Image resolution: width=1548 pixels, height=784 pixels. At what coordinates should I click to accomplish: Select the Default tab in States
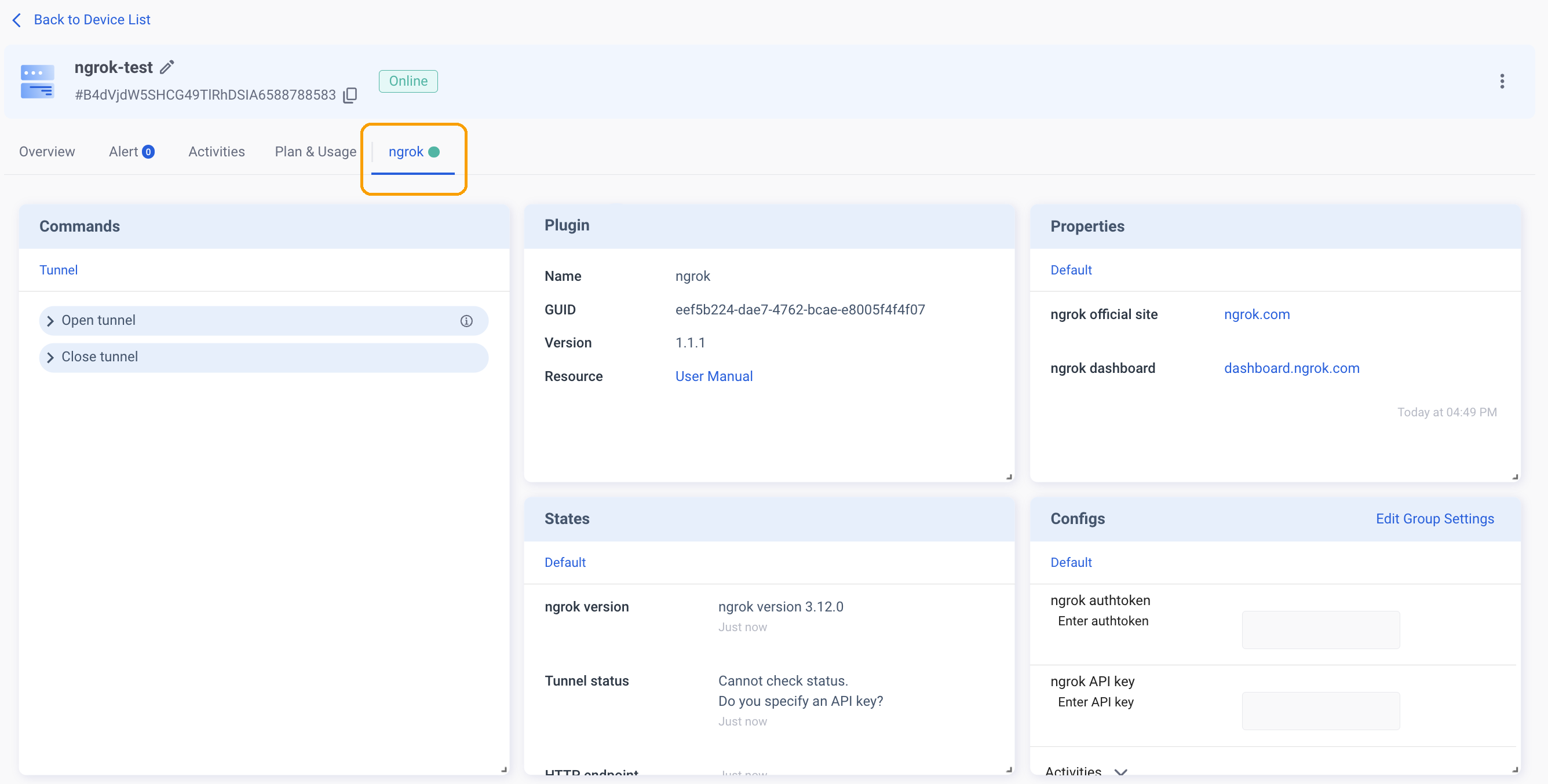point(565,563)
